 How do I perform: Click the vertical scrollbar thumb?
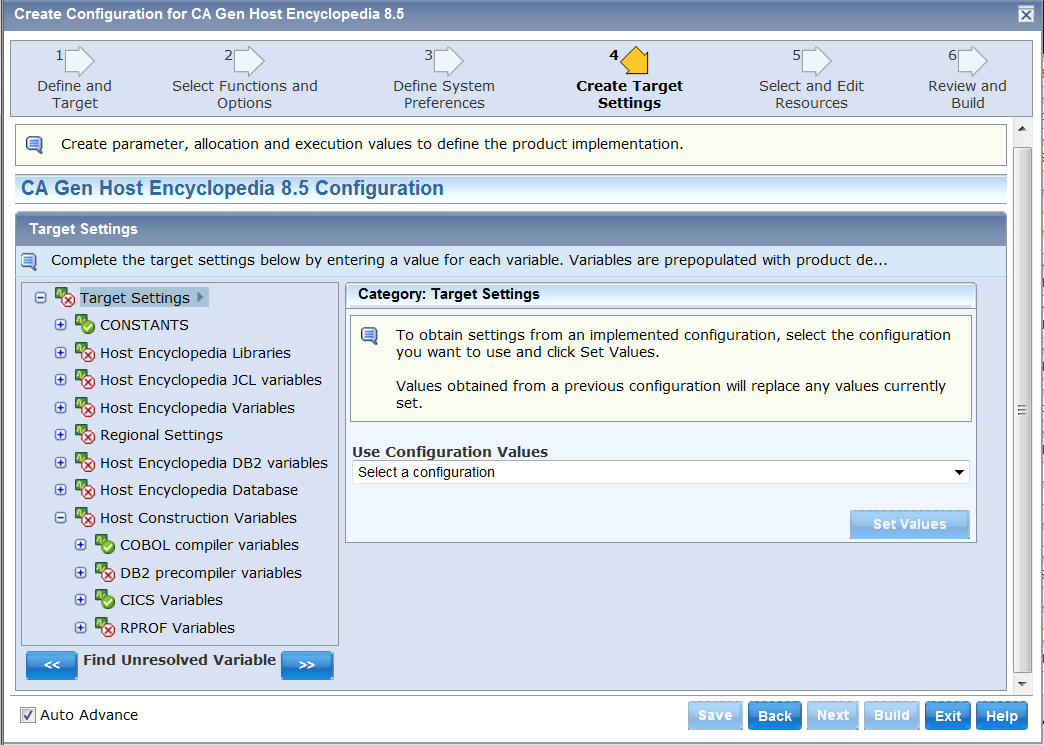coord(1022,409)
